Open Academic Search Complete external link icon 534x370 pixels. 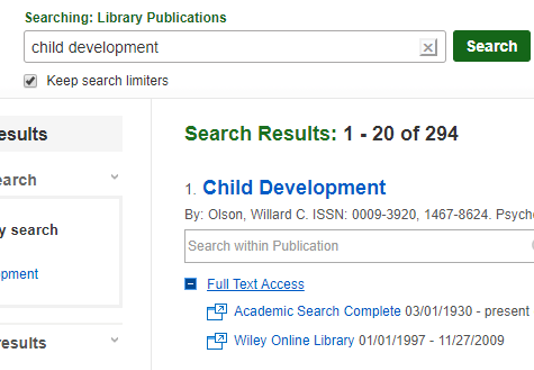pos(217,312)
